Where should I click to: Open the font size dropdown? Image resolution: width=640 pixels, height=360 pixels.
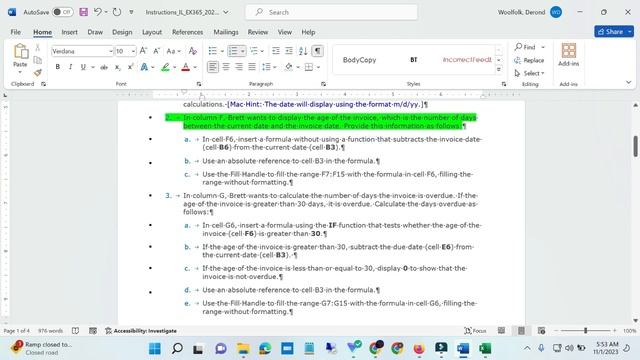133,51
